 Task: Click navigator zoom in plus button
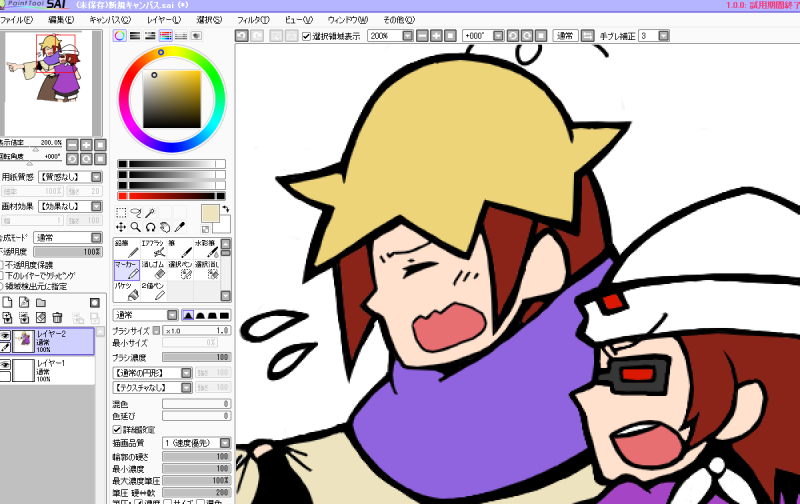pyautogui.click(x=86, y=145)
